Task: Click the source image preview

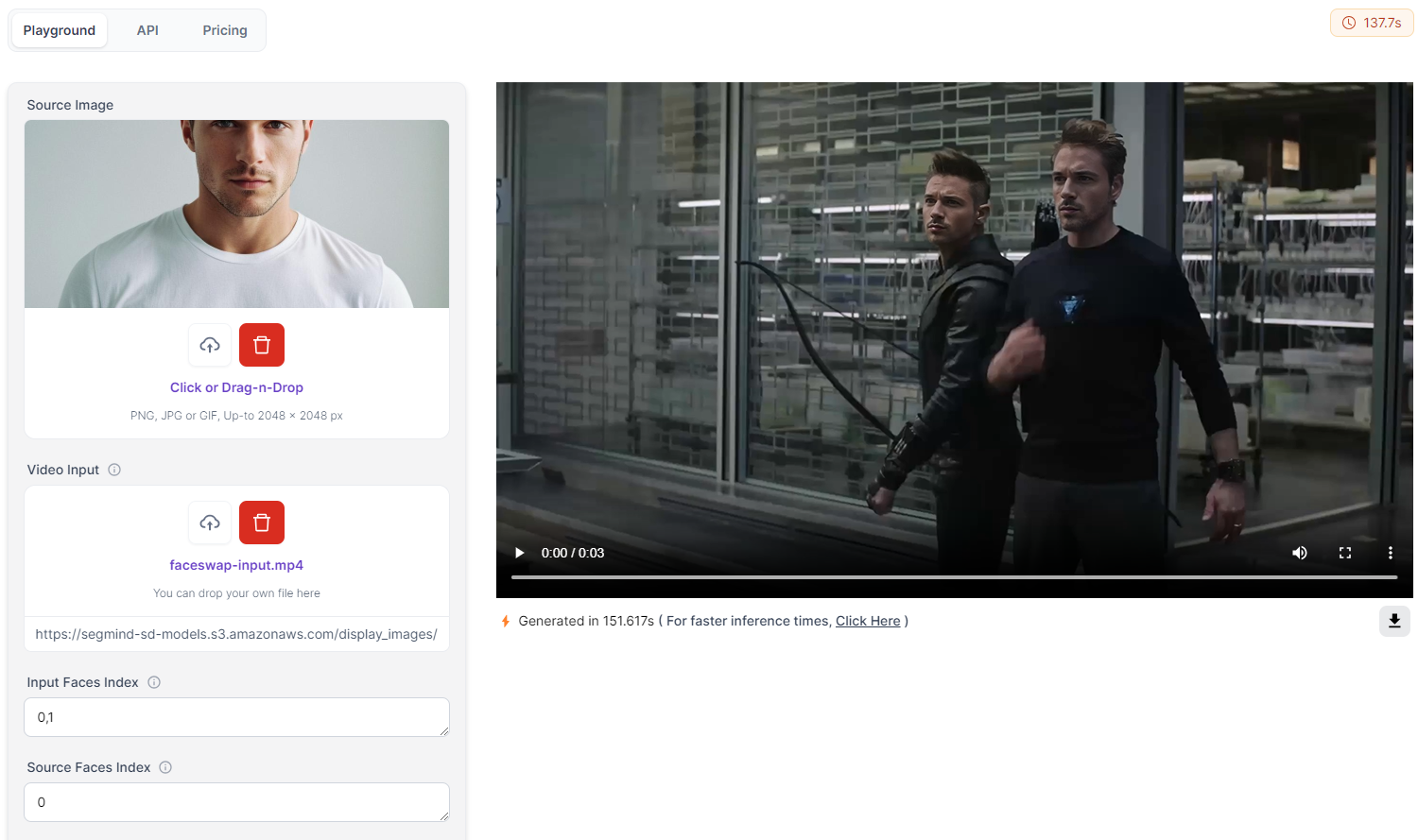Action: [236, 214]
